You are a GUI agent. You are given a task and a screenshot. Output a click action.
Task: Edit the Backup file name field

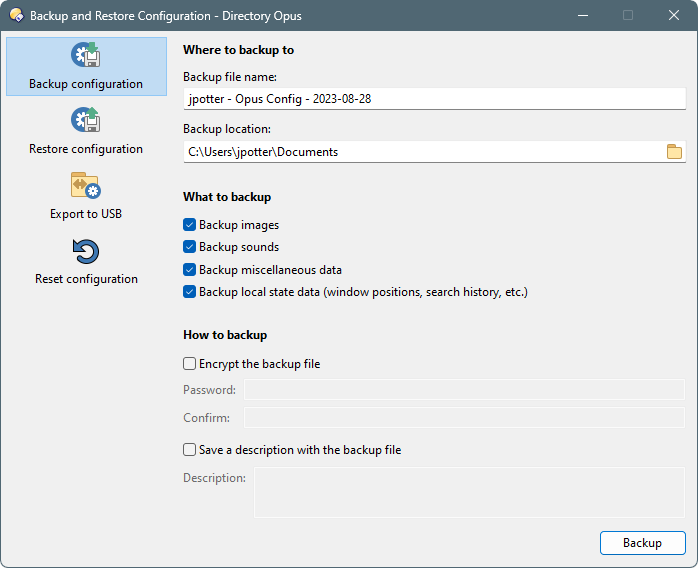point(434,99)
